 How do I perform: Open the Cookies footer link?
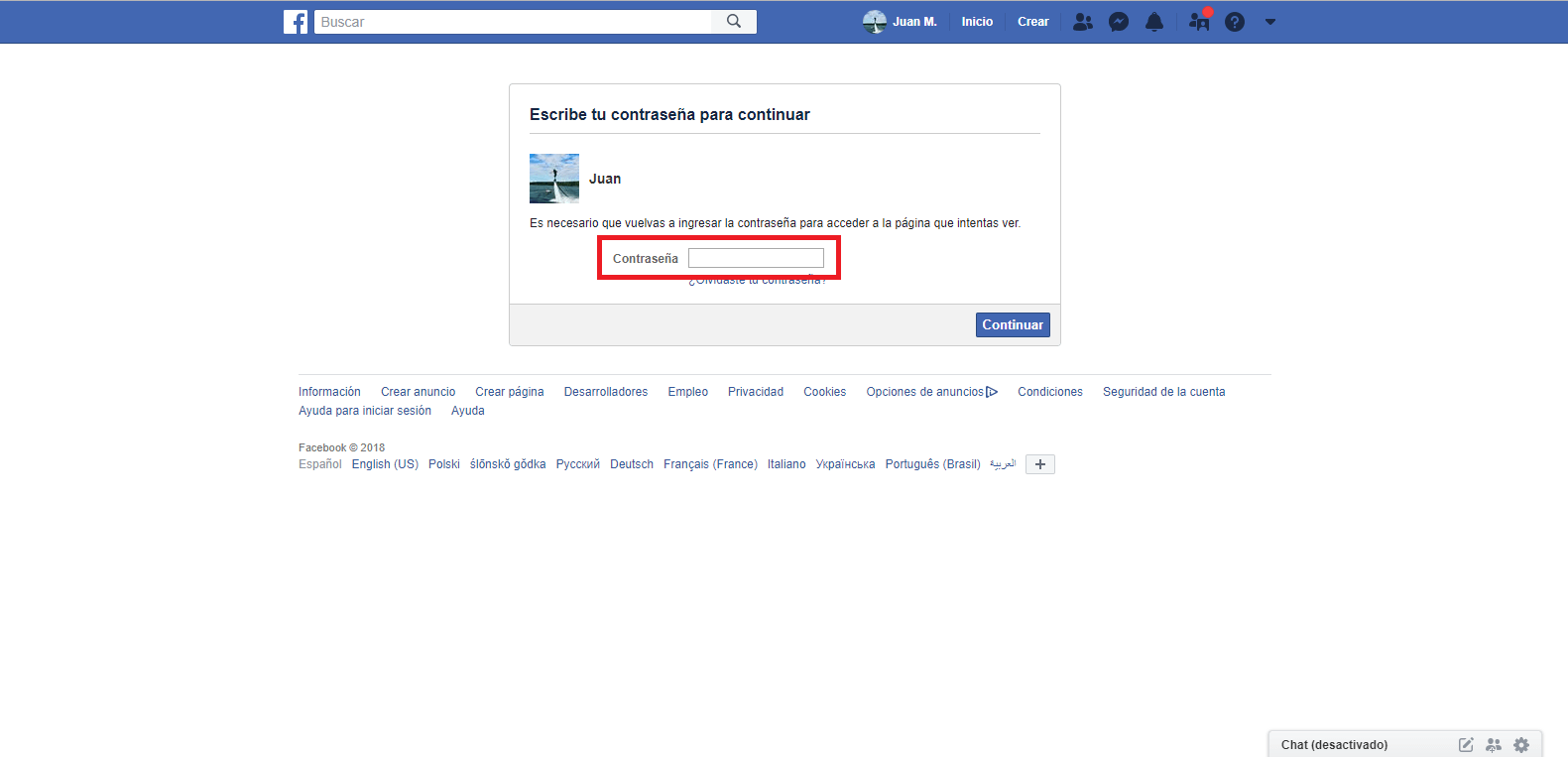click(825, 392)
